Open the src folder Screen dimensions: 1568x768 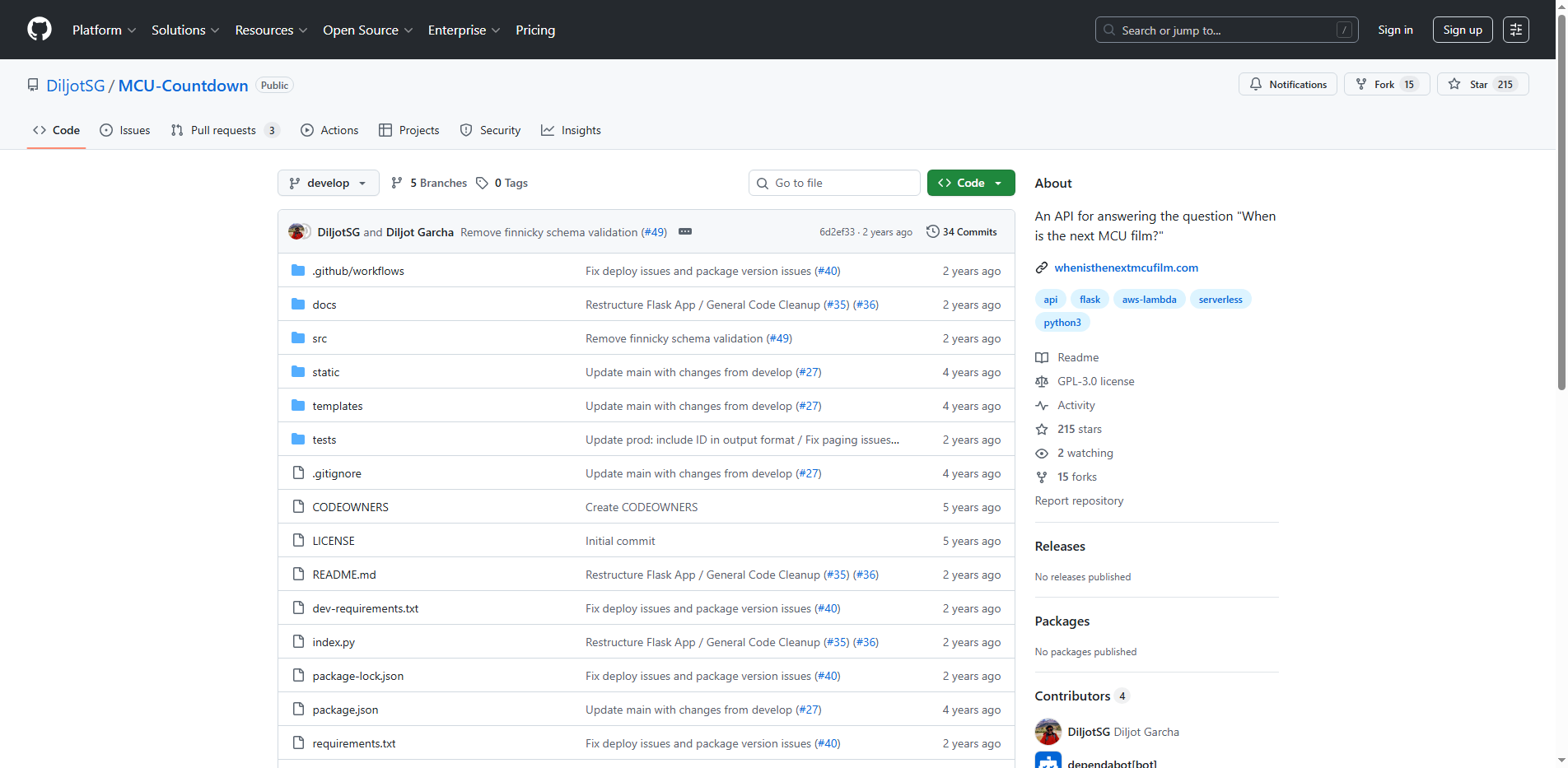pos(320,338)
